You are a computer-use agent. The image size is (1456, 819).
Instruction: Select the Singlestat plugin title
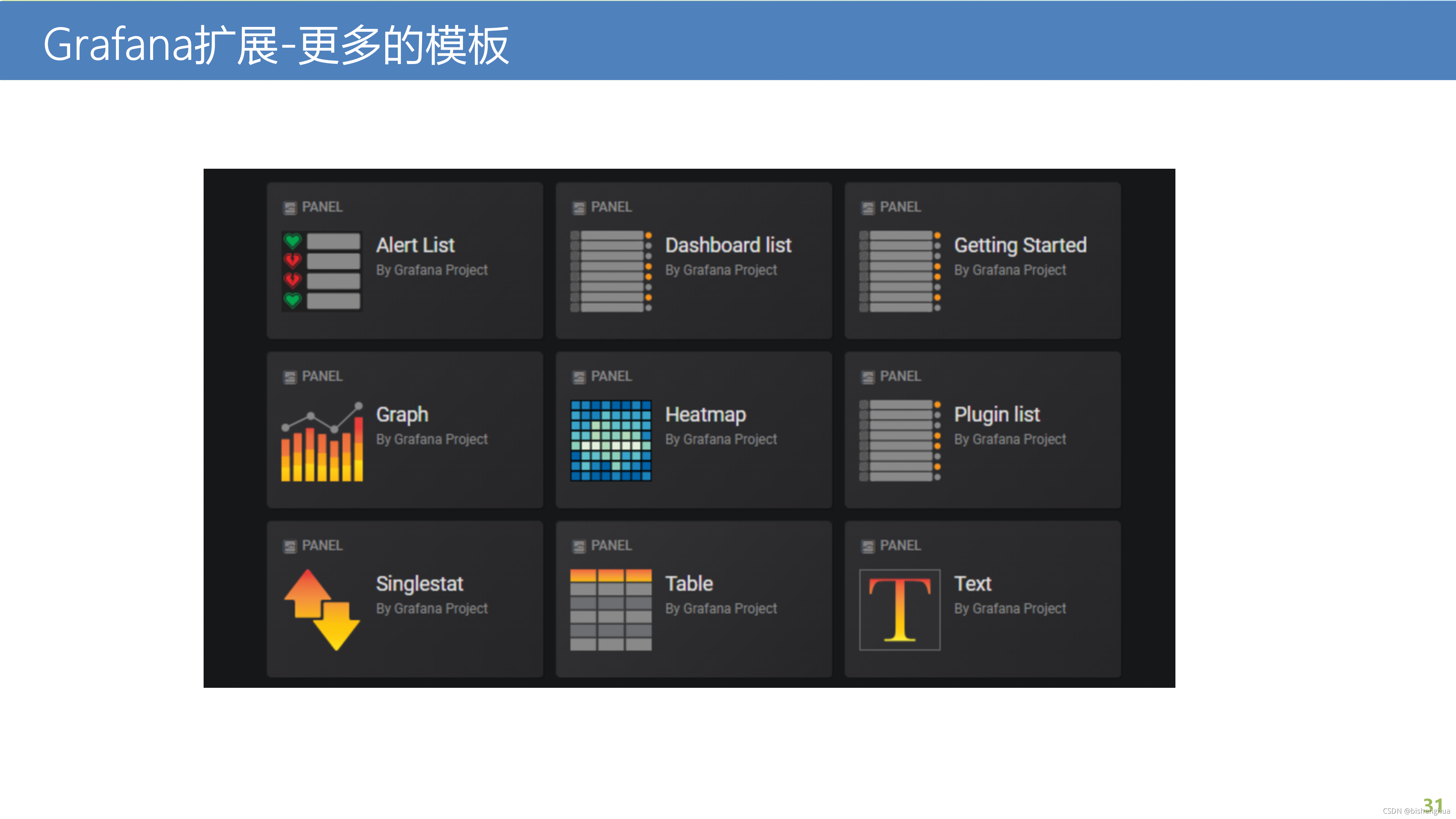[x=419, y=584]
